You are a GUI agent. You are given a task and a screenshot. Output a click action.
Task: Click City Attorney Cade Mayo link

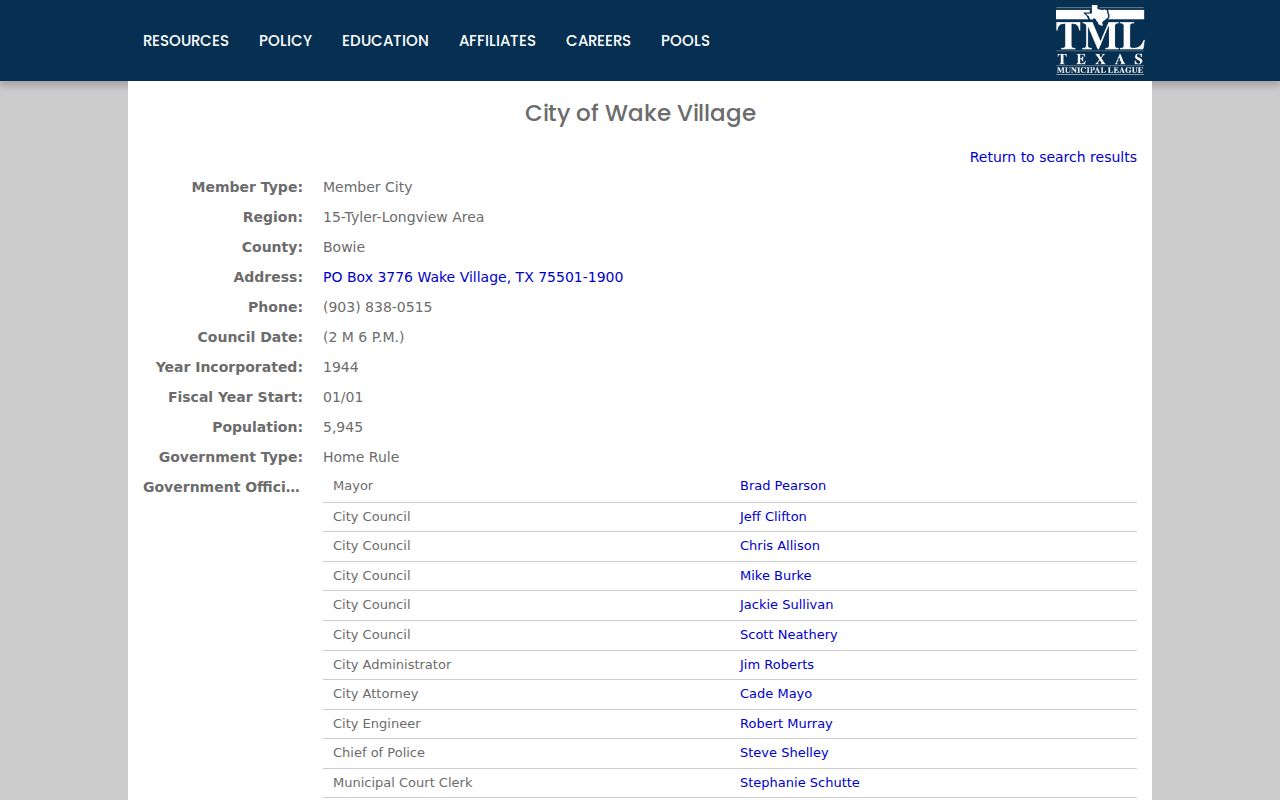pos(776,694)
